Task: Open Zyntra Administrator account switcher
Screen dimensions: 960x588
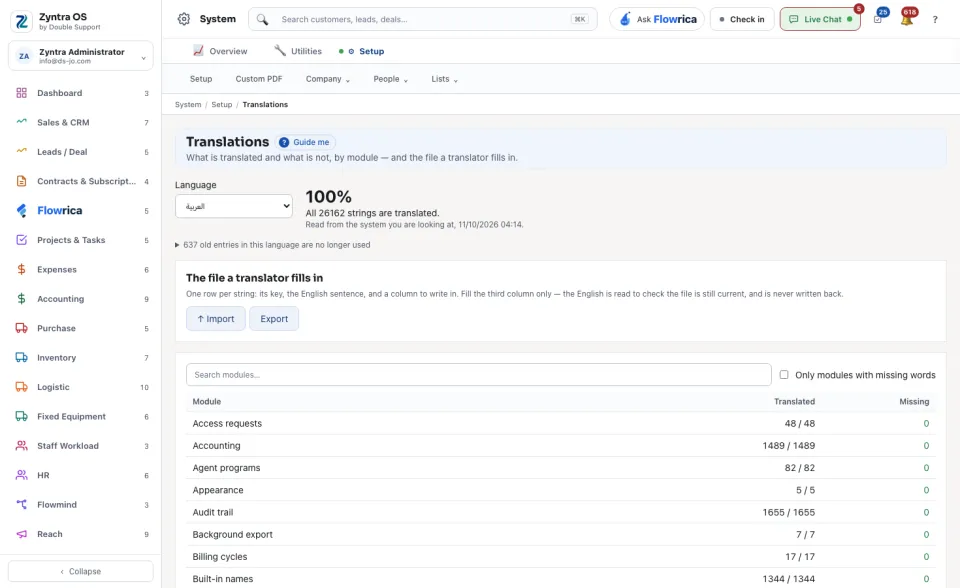Action: [x=81, y=56]
